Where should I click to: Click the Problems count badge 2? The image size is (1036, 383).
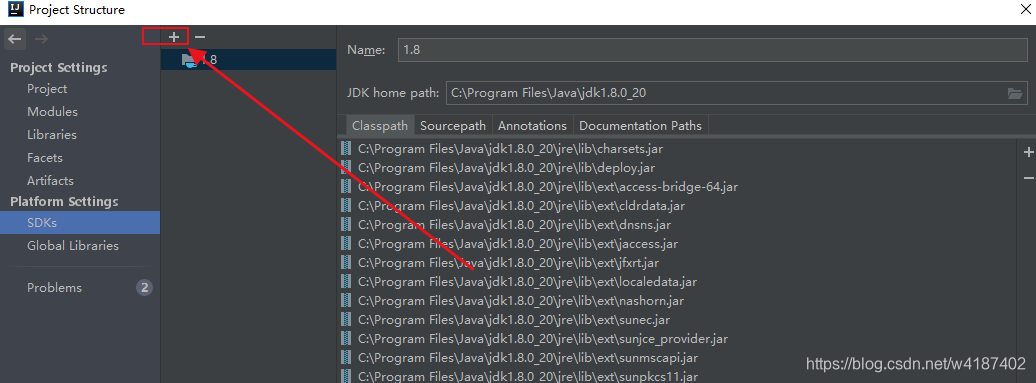144,288
